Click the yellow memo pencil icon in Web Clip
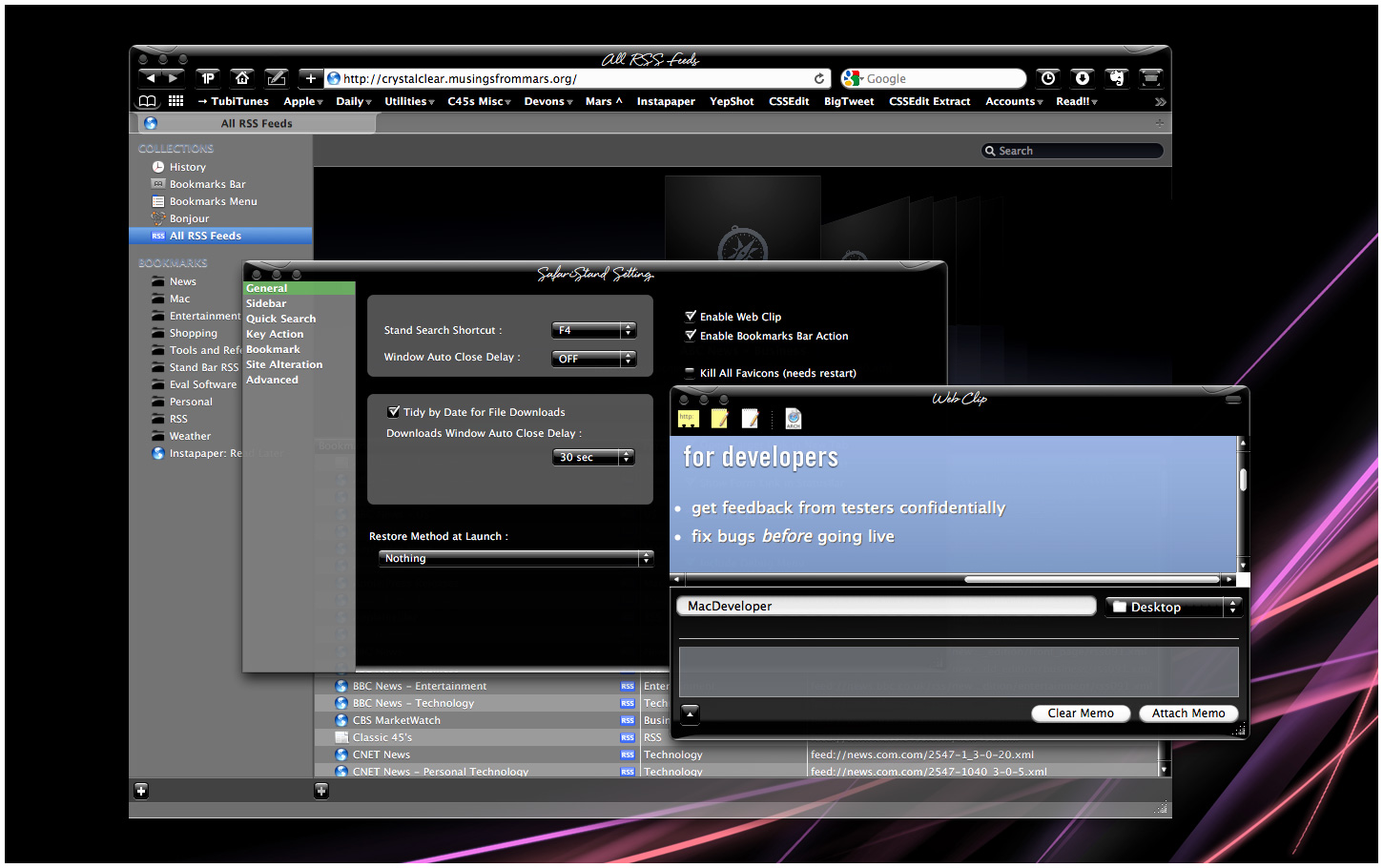The width and height of the screenshot is (1383, 868). [720, 419]
